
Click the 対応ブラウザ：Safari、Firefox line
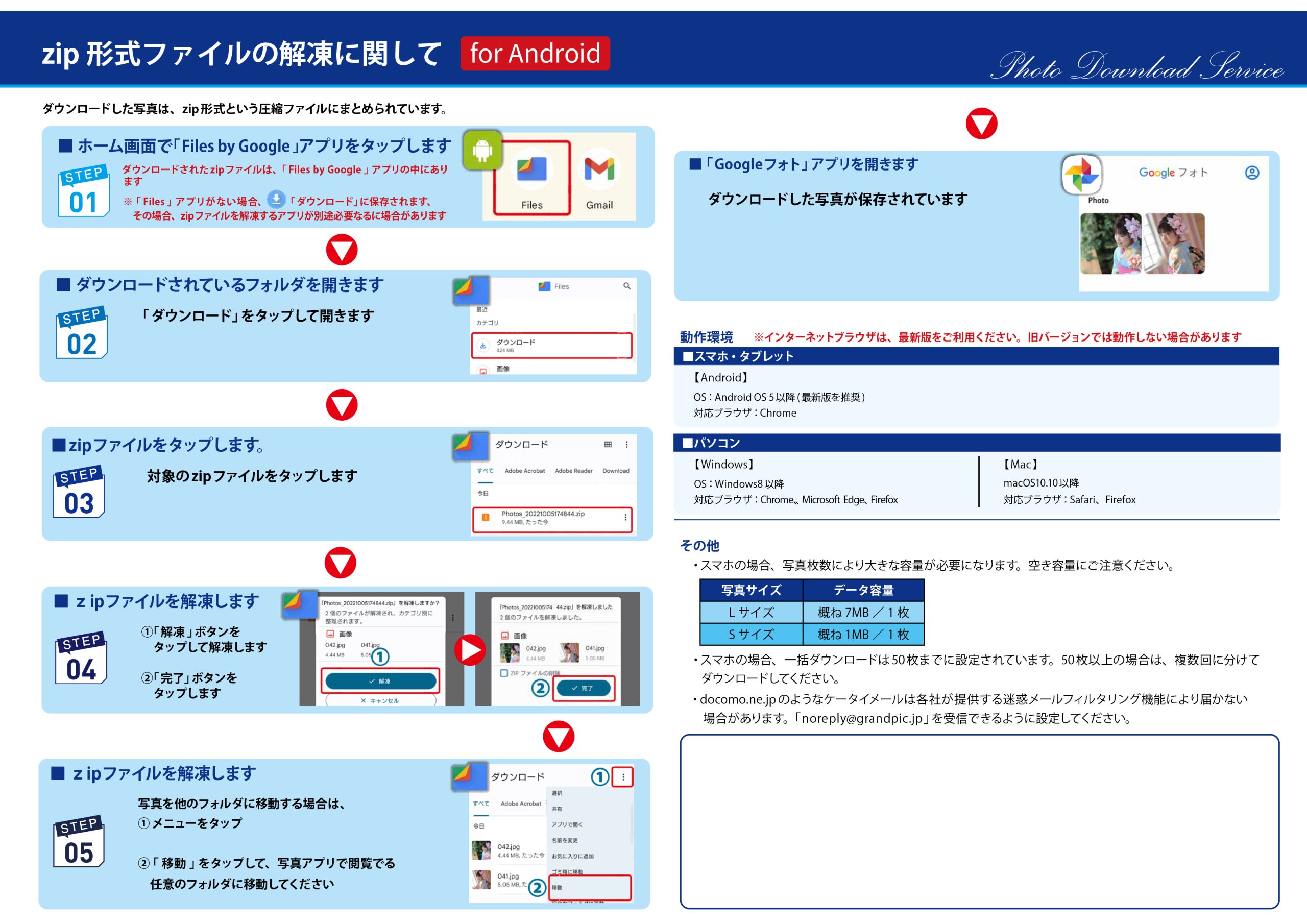(x=1069, y=499)
